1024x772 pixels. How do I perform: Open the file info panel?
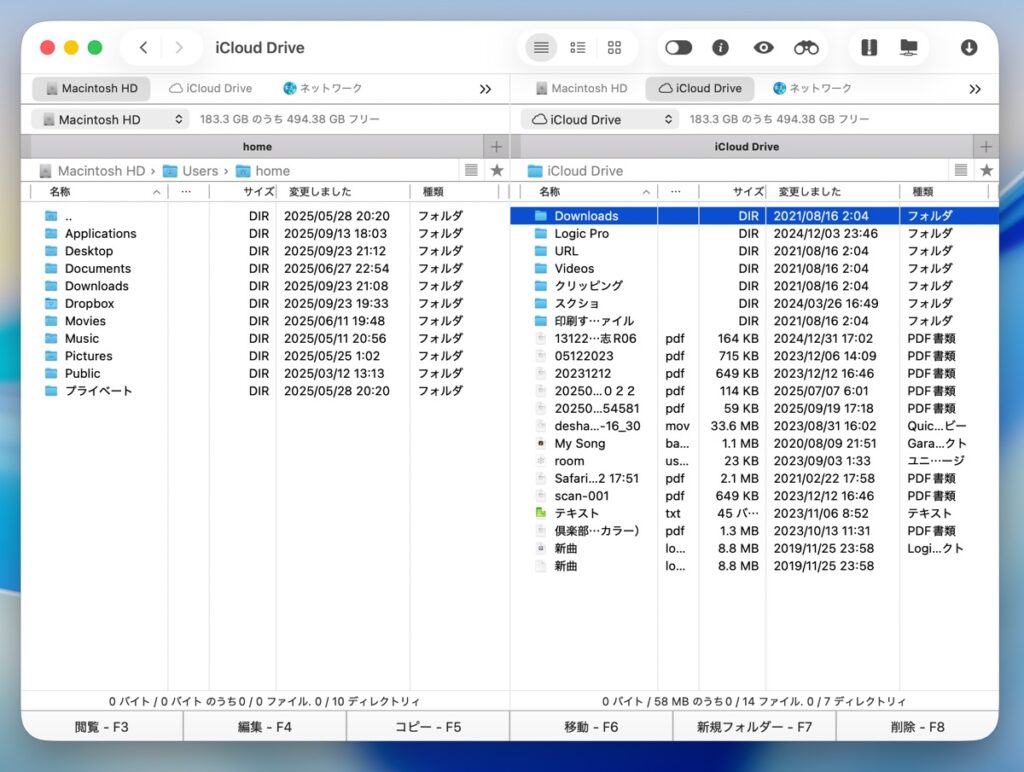(x=720, y=48)
